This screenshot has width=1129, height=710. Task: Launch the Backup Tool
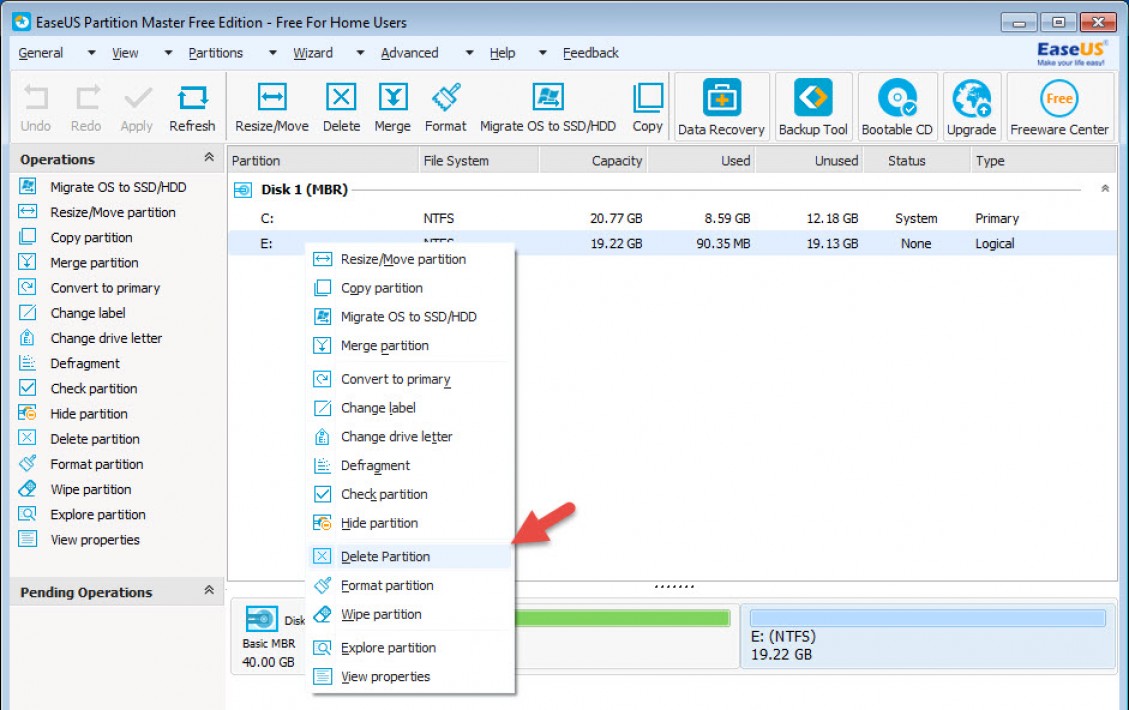813,107
